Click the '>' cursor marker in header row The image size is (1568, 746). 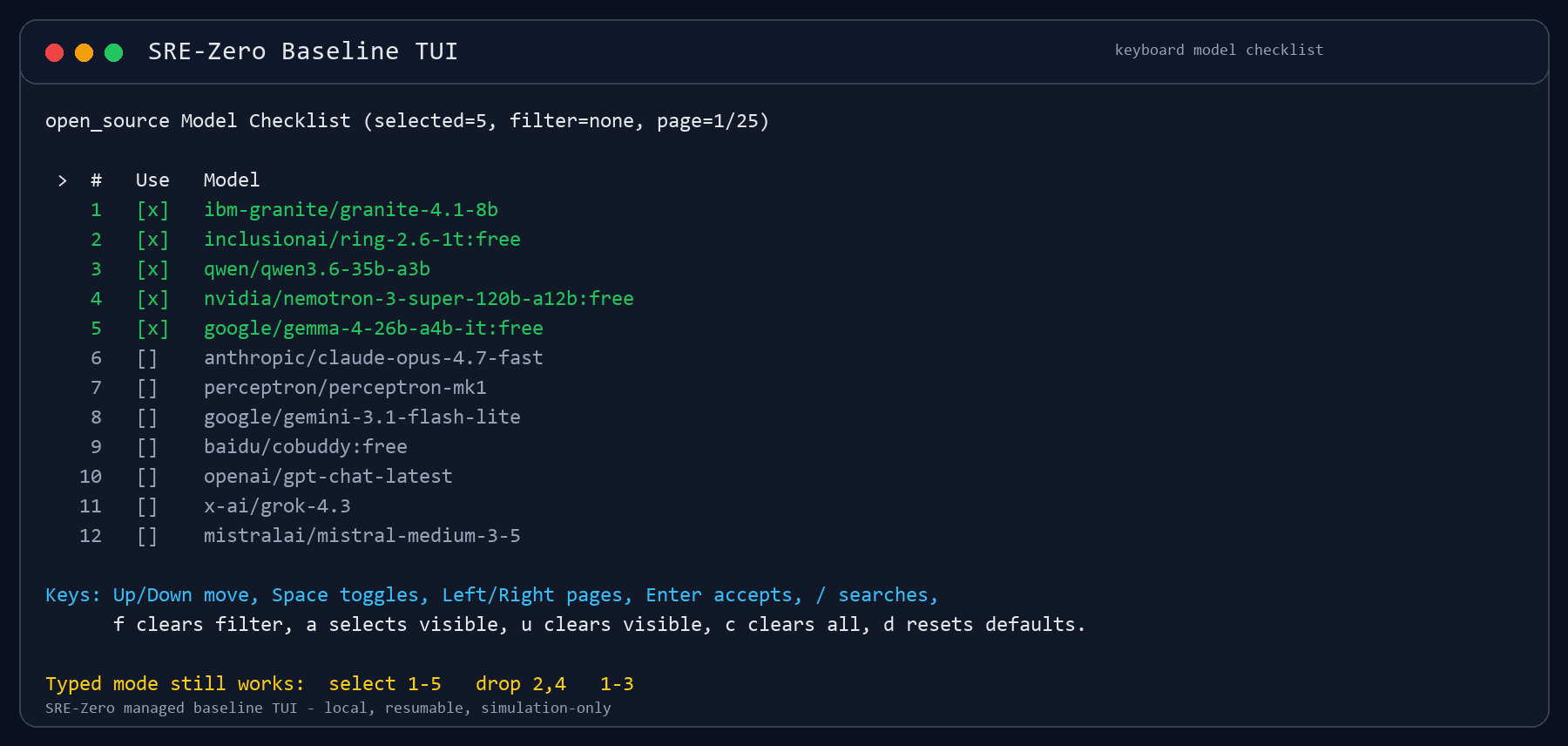(x=62, y=180)
